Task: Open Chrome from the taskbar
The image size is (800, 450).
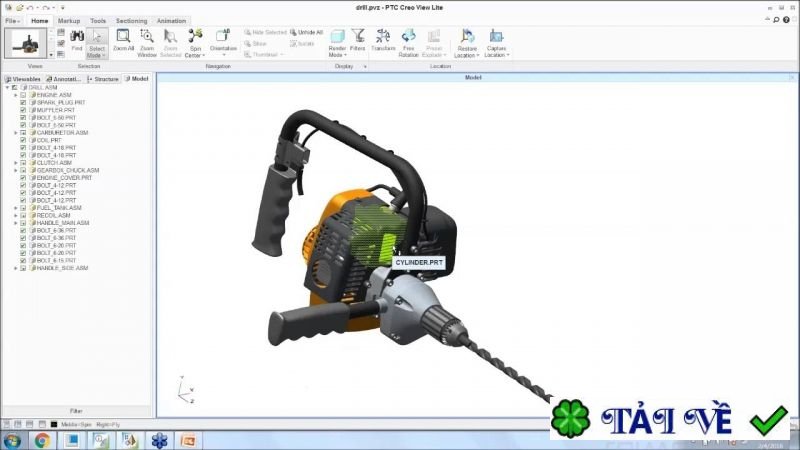Action: [42, 440]
